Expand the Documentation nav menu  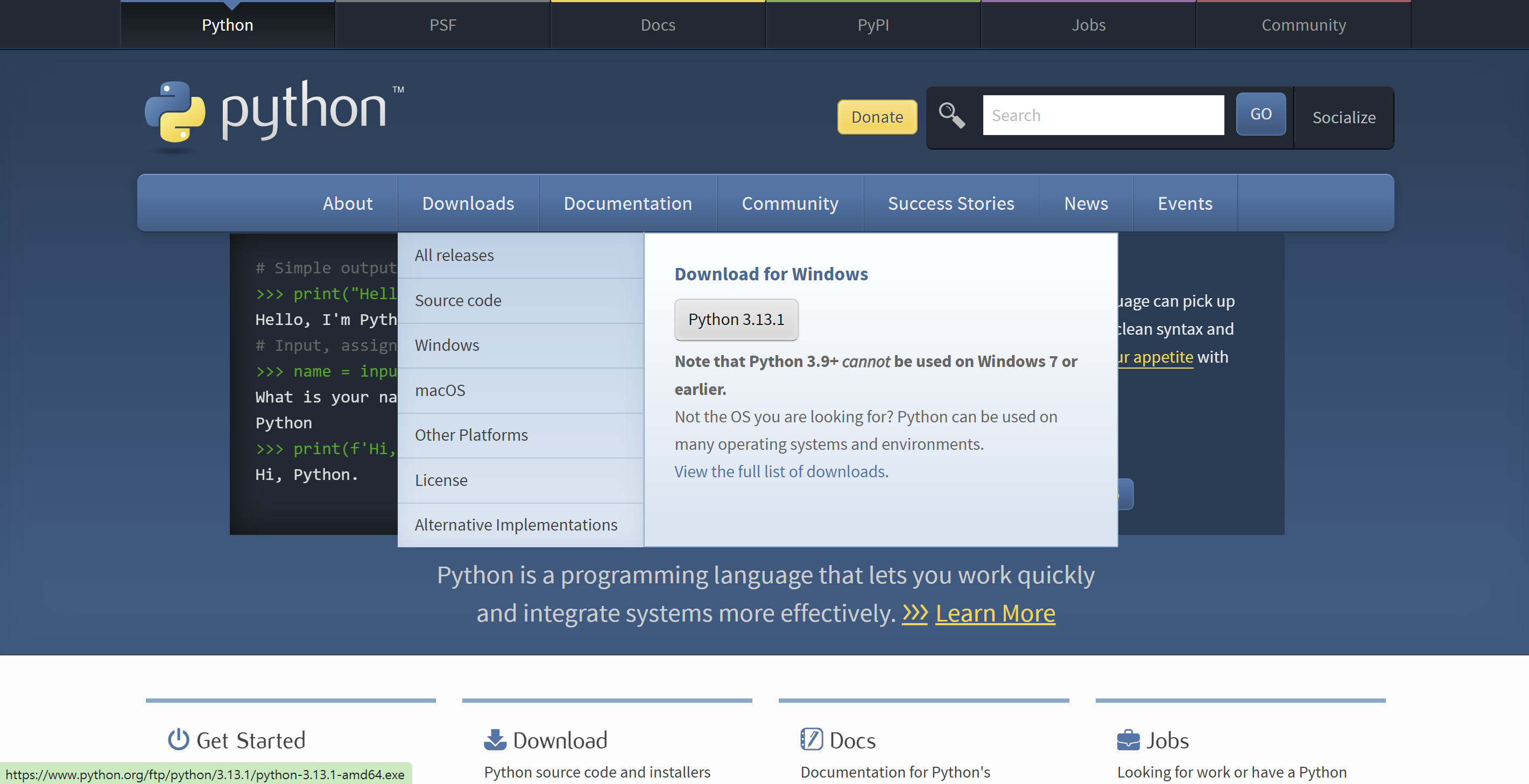click(628, 203)
